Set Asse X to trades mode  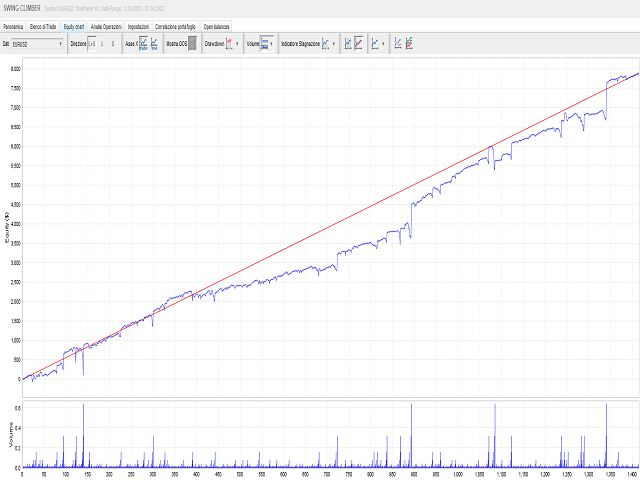144,44
